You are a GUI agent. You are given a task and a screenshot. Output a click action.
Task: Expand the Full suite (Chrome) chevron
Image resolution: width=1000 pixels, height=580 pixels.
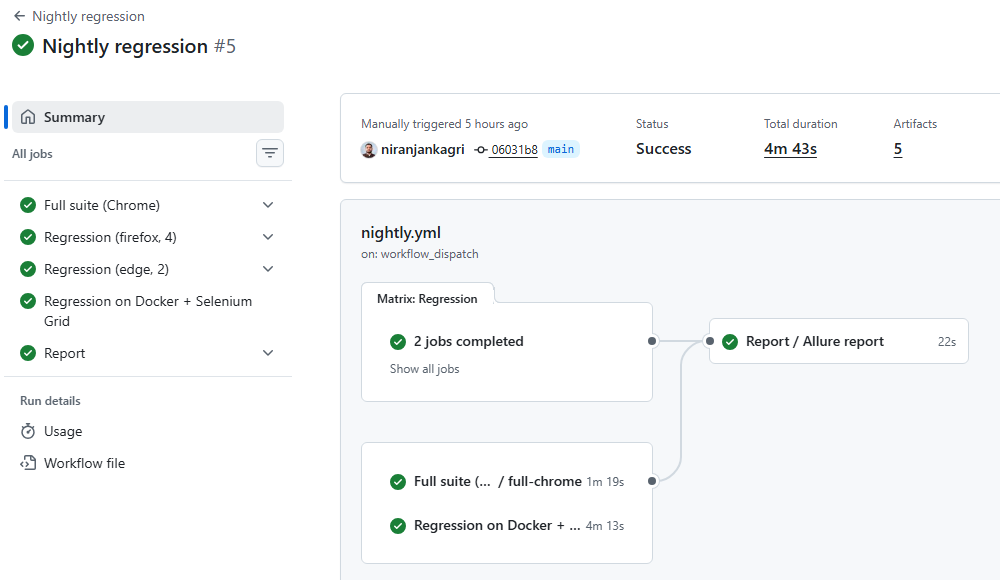pos(268,205)
